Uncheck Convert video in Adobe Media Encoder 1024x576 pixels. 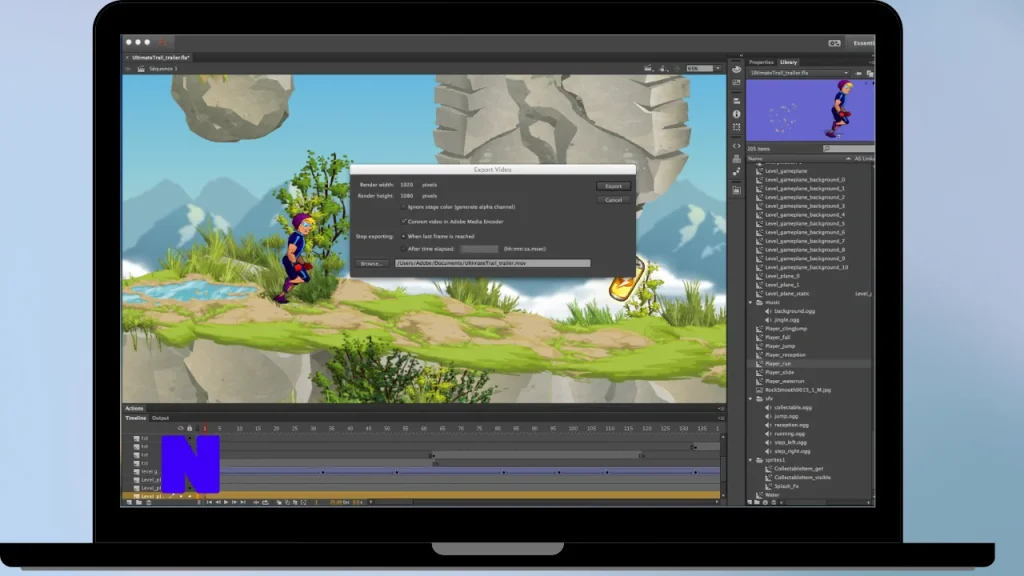(x=403, y=221)
